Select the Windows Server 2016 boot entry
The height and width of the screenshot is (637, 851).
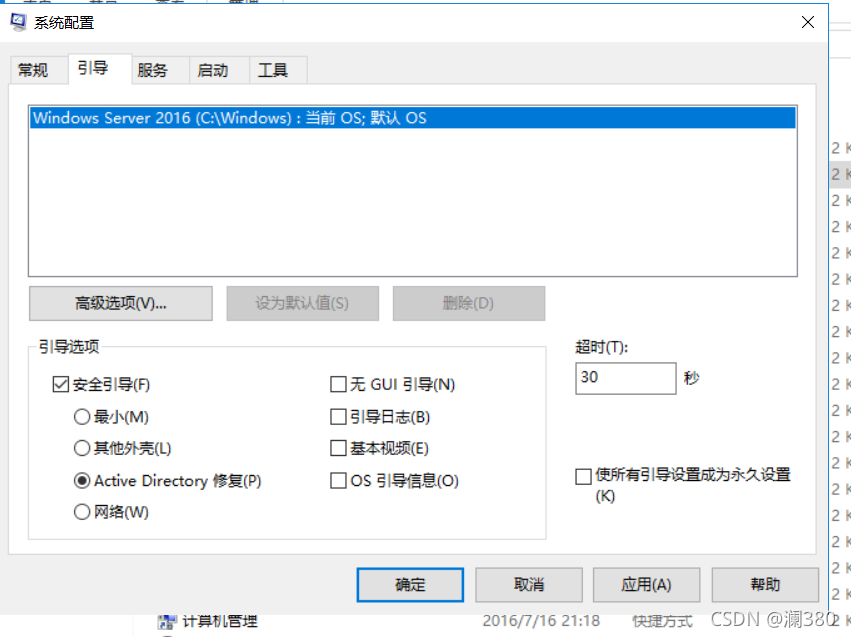tap(413, 118)
